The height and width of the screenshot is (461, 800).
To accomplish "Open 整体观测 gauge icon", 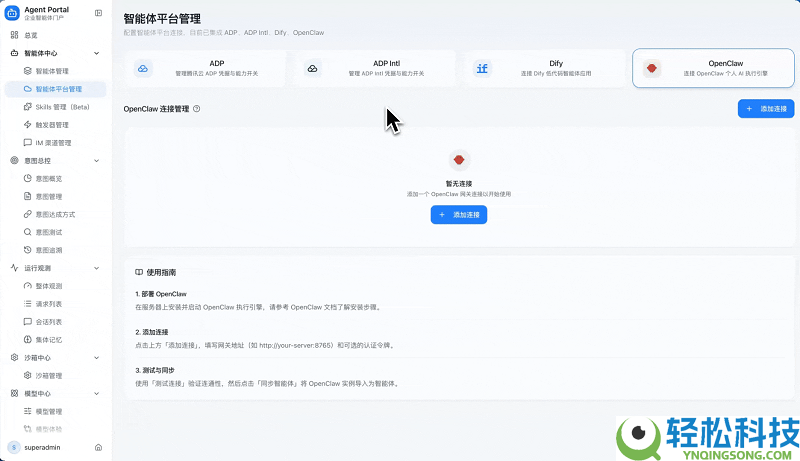I will [28, 286].
